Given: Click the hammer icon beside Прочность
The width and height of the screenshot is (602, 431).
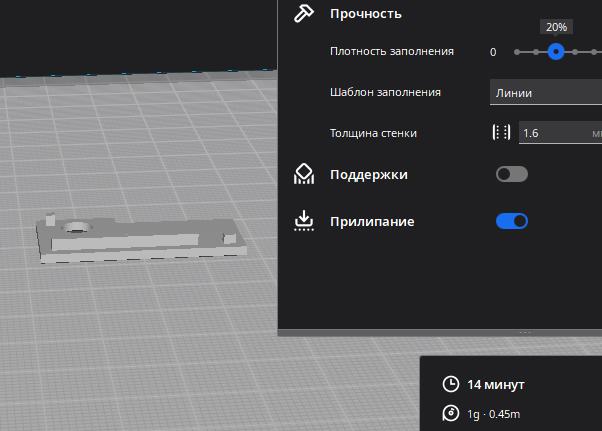Looking at the screenshot, I should (x=304, y=14).
